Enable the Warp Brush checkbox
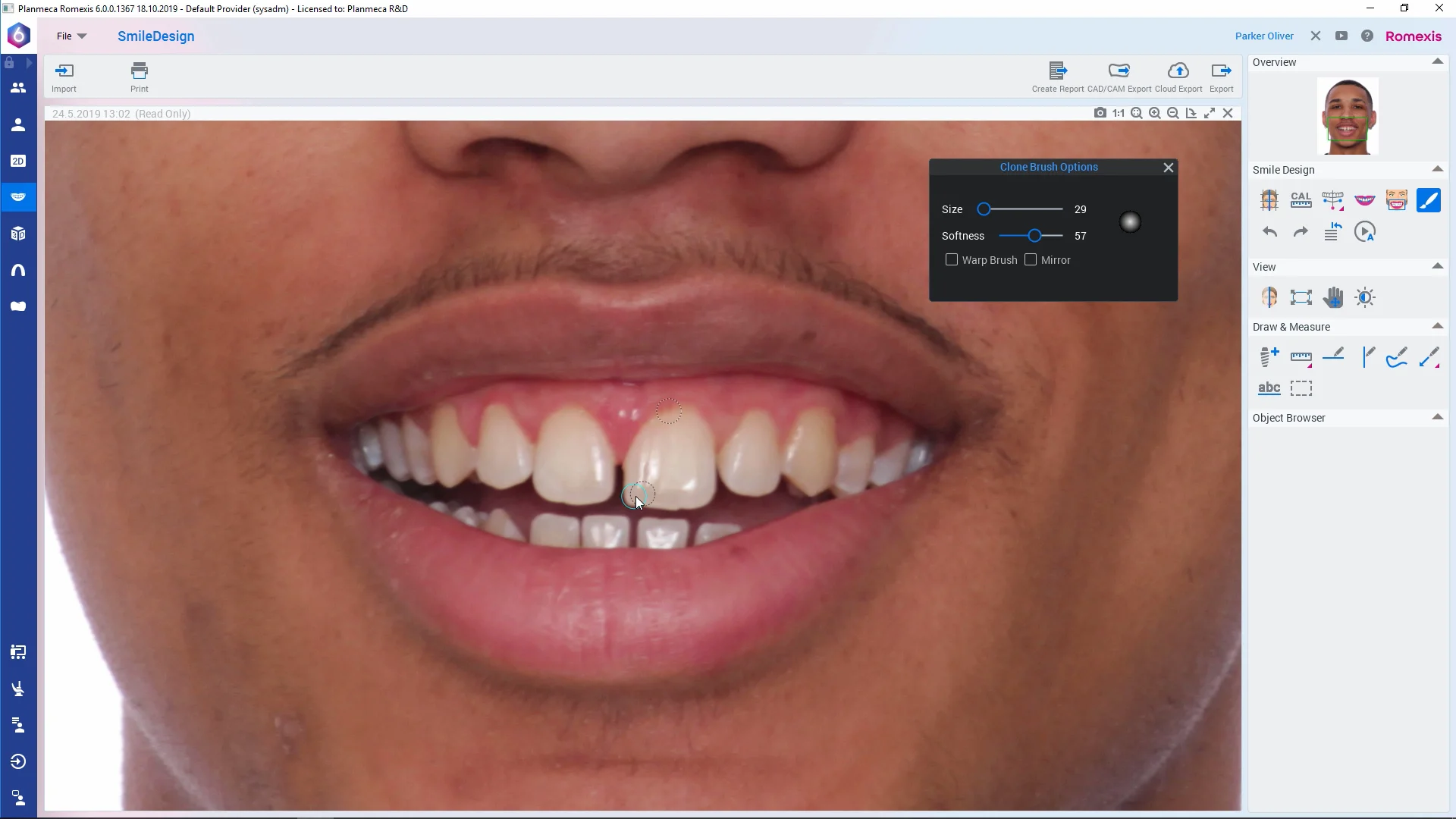Viewport: 1456px width, 819px height. tap(952, 259)
